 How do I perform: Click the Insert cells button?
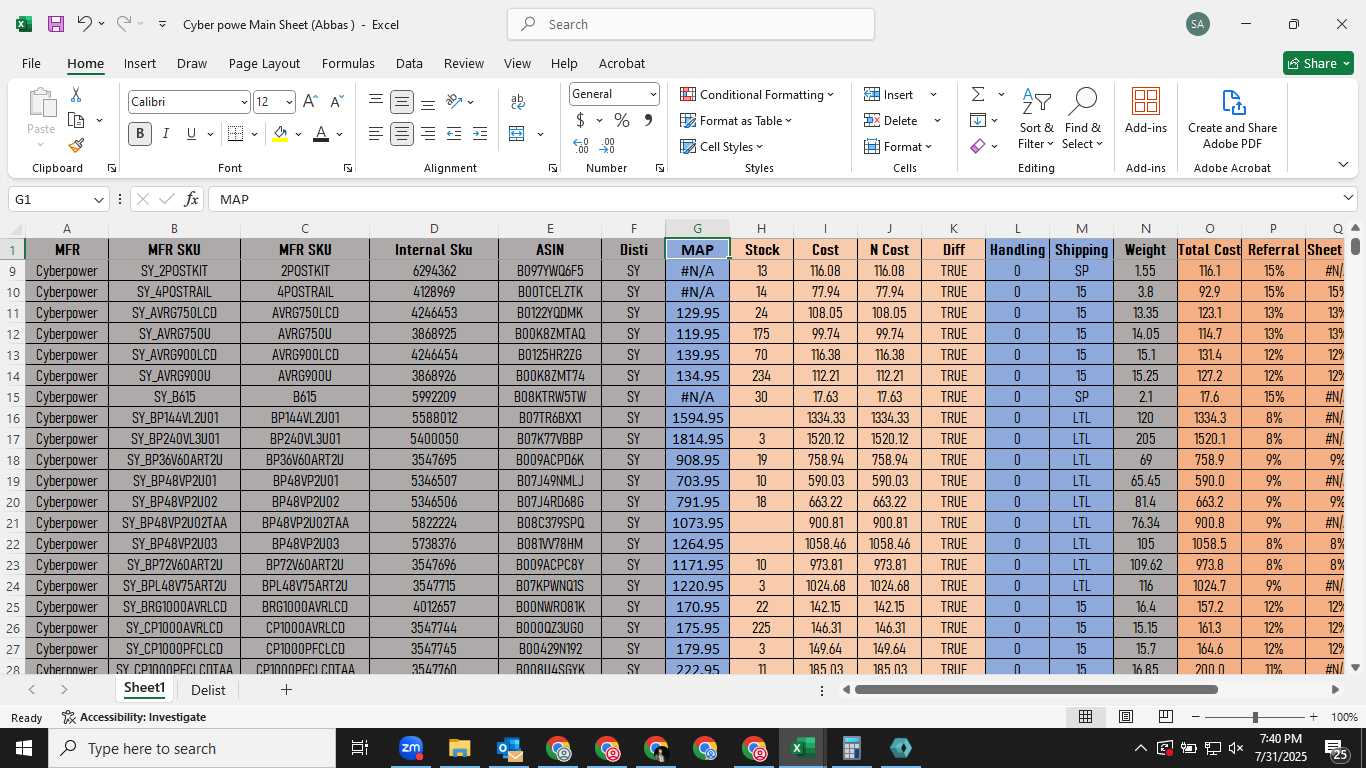(890, 94)
